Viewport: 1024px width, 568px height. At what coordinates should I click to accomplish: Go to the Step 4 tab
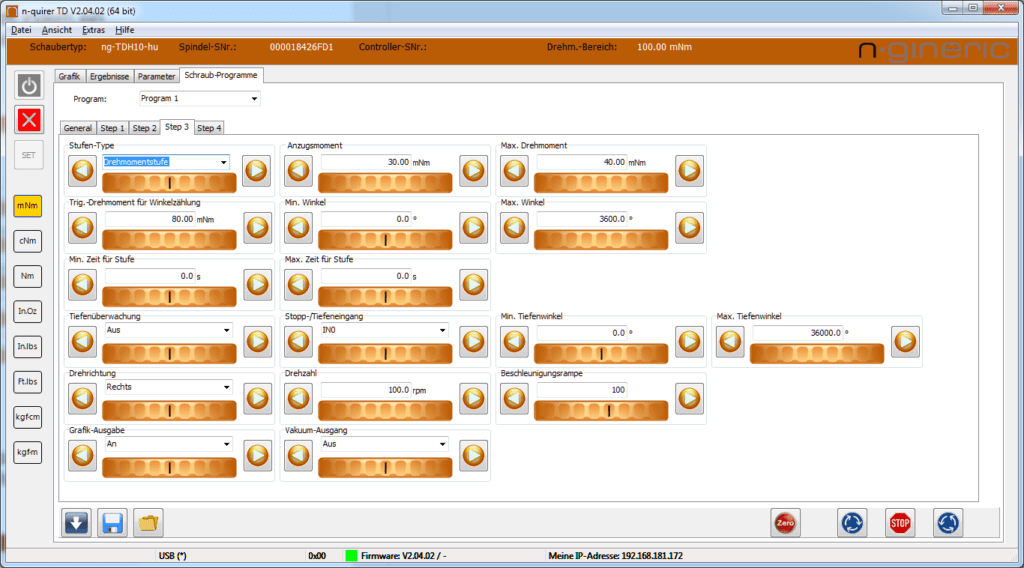(209, 128)
